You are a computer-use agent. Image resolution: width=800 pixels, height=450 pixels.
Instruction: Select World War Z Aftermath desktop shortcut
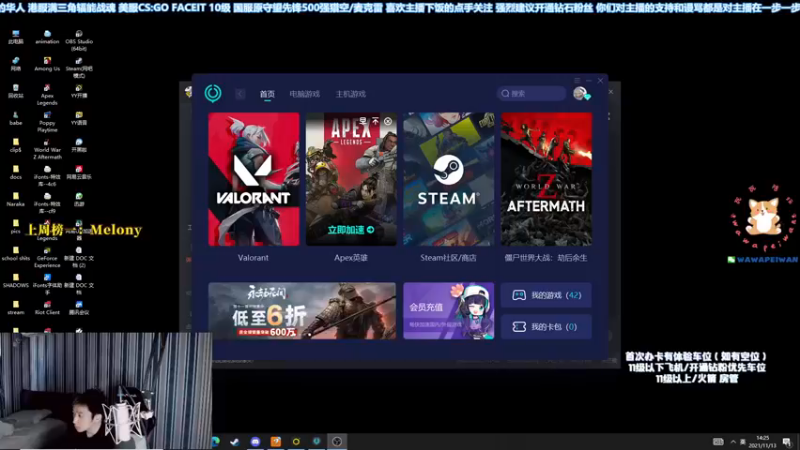(x=47, y=149)
